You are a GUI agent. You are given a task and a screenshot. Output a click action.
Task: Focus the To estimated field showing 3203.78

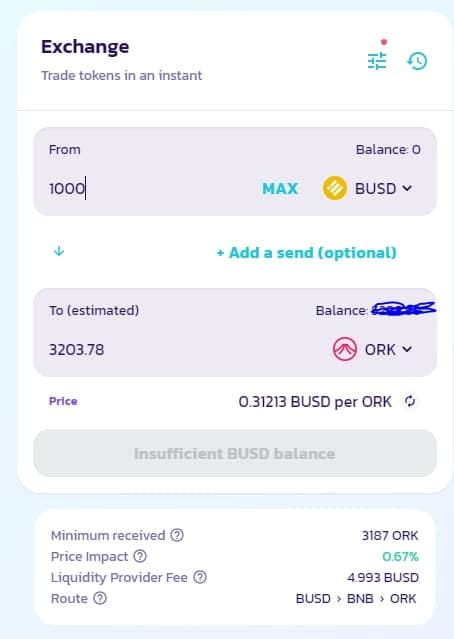(x=183, y=350)
